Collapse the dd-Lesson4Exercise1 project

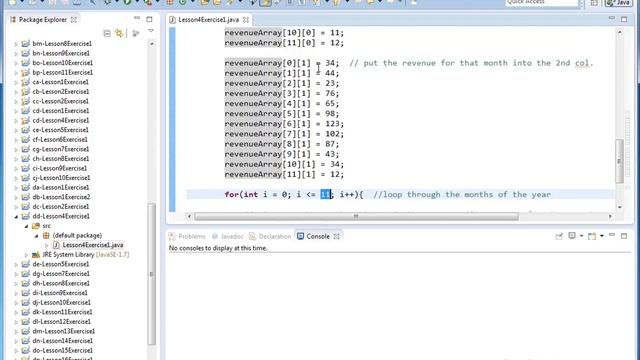[x=16, y=216]
